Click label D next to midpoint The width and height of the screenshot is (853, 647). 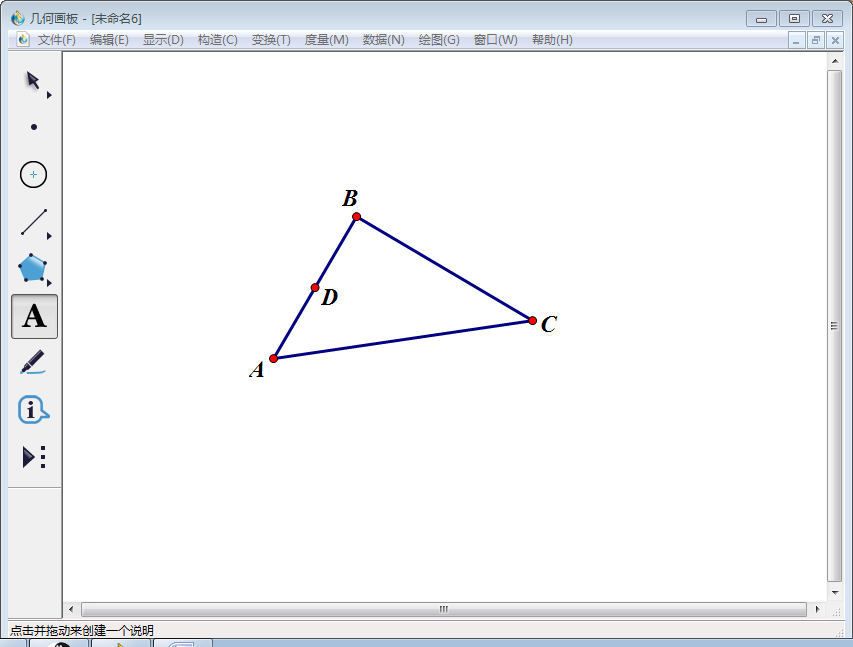(330, 297)
